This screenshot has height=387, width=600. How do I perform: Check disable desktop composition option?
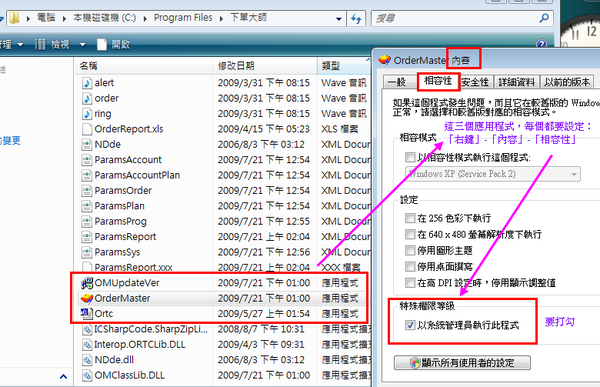[x=410, y=266]
